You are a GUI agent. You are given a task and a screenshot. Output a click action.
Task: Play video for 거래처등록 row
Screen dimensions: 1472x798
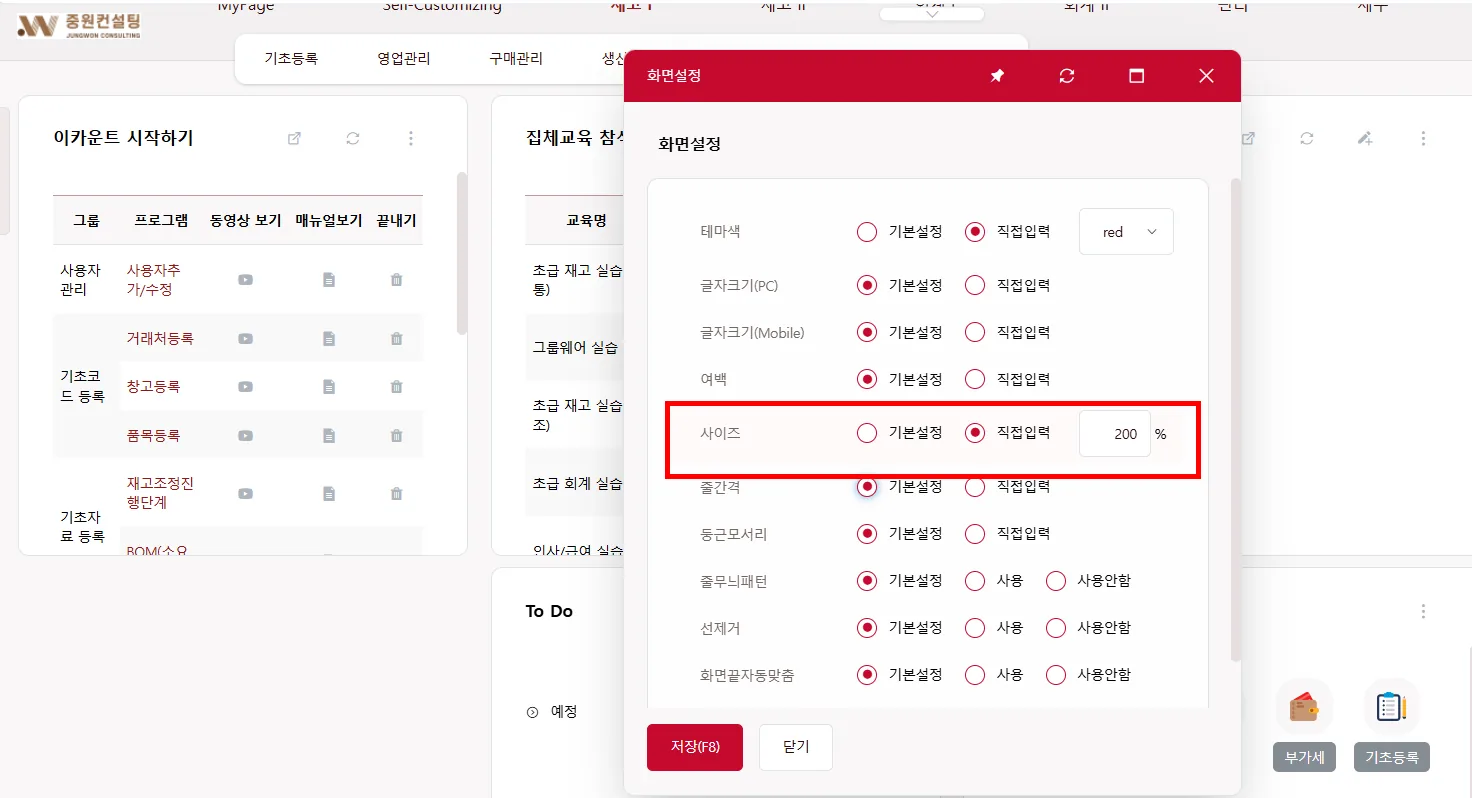(245, 339)
